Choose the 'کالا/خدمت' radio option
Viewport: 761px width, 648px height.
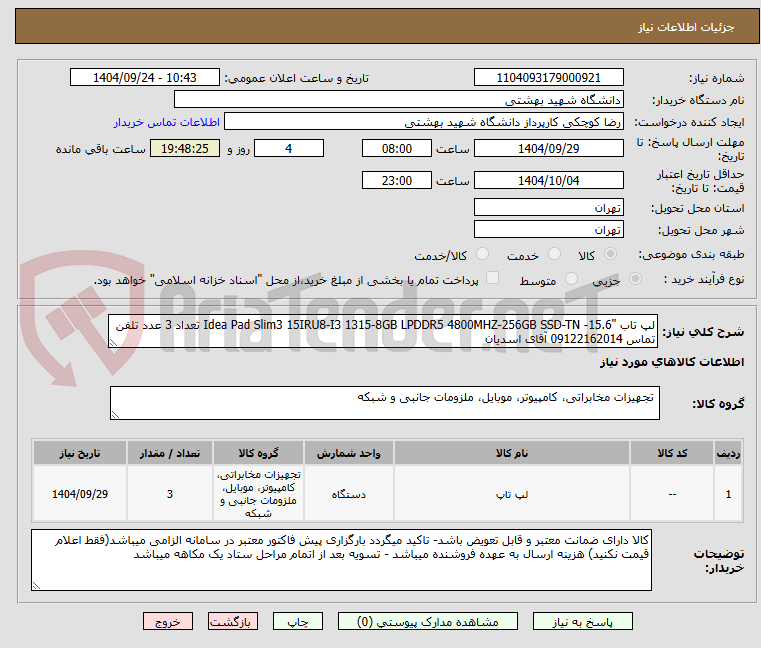point(483,255)
